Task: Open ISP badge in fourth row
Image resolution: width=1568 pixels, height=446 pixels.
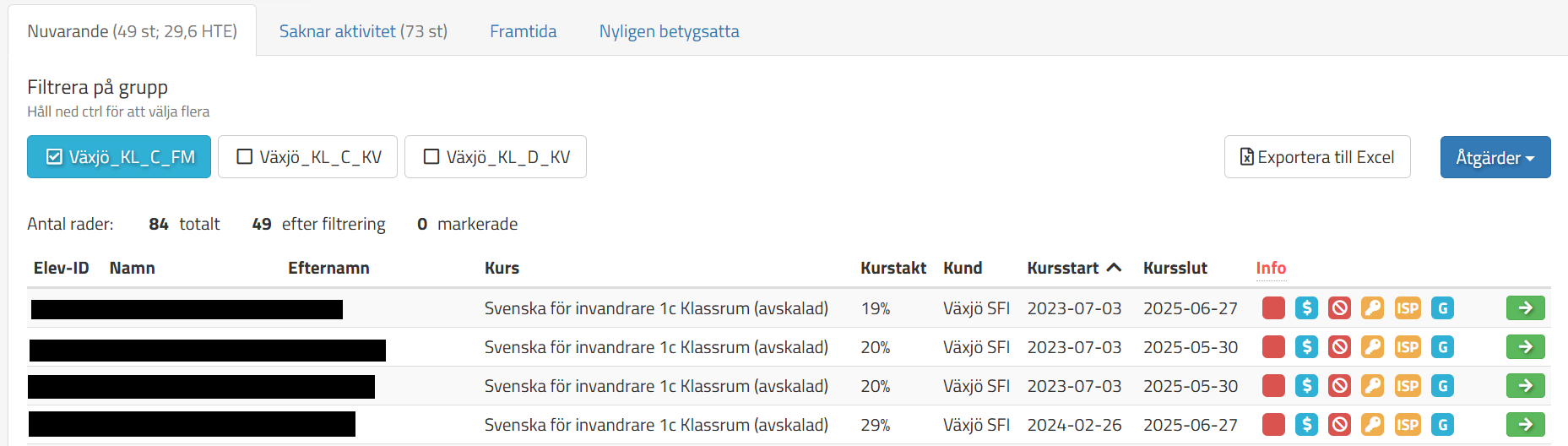Action: point(1408,425)
